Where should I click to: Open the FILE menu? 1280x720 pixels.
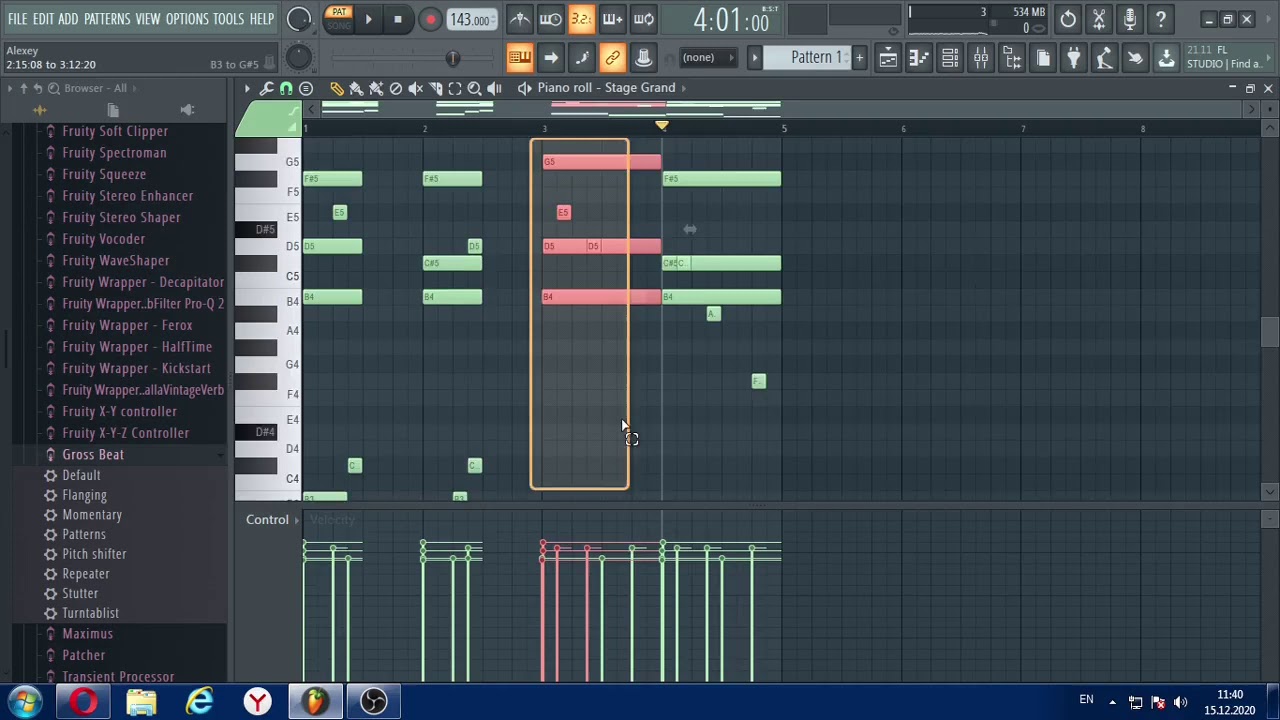[x=17, y=19]
